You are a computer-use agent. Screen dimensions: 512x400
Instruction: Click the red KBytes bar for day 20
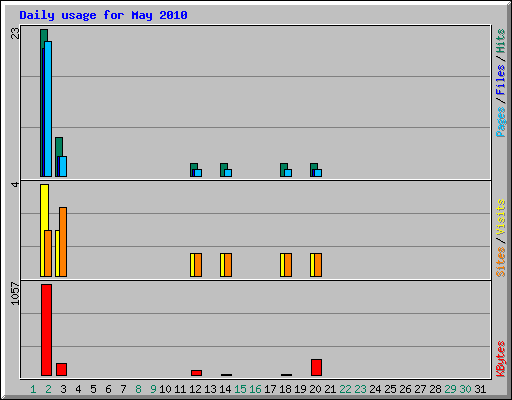[x=316, y=367]
